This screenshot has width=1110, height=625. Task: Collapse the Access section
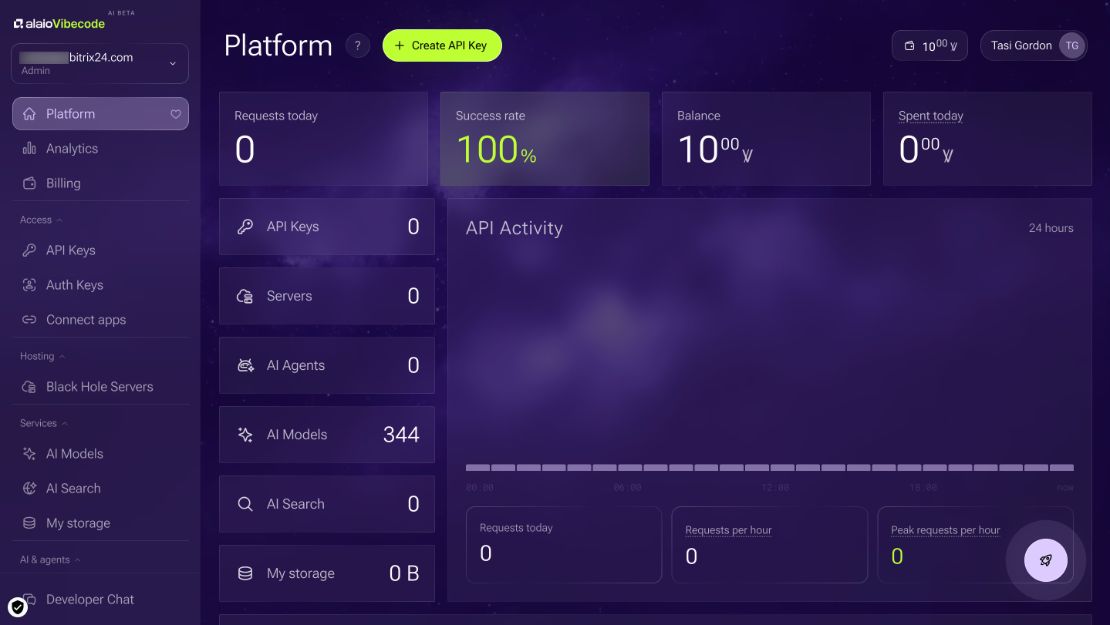[x=40, y=220]
